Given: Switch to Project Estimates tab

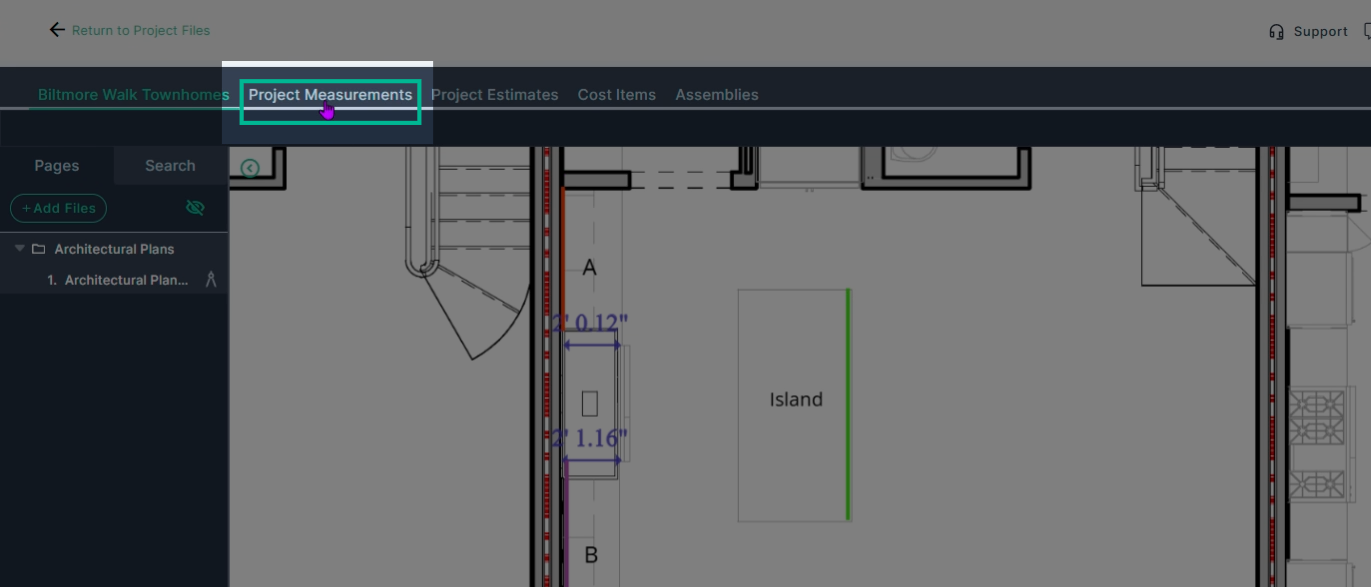Looking at the screenshot, I should tap(494, 95).
